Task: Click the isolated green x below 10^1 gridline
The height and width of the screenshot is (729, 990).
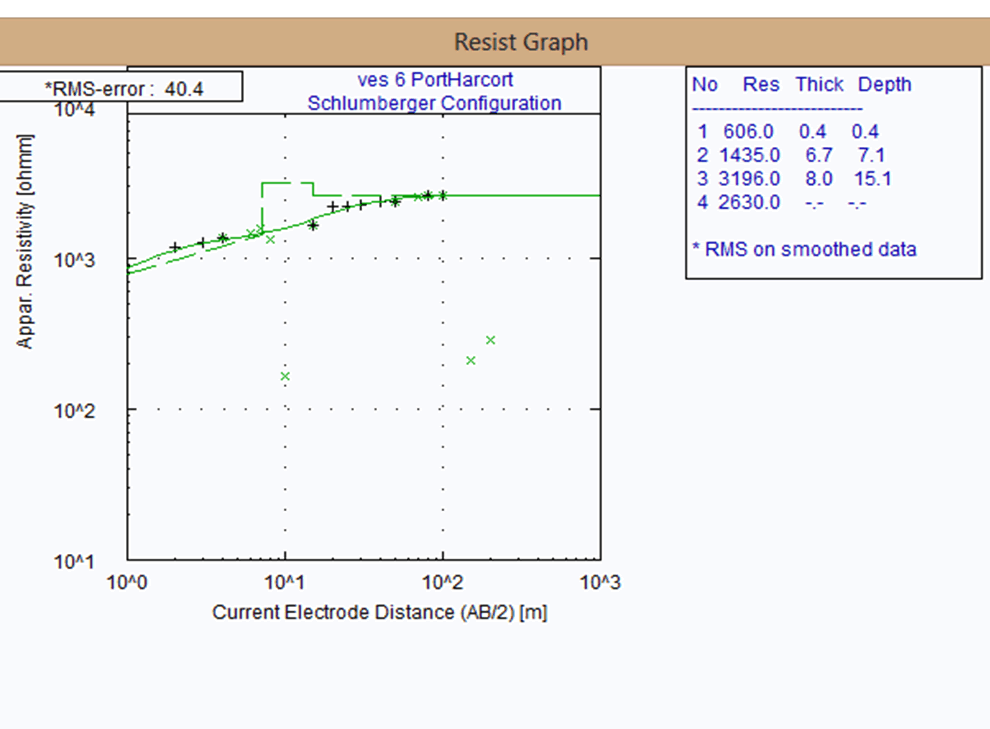Action: click(285, 376)
